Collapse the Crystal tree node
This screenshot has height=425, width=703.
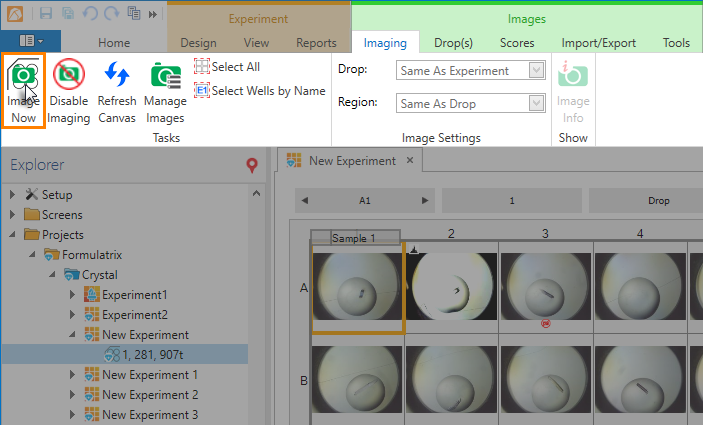[x=52, y=274]
